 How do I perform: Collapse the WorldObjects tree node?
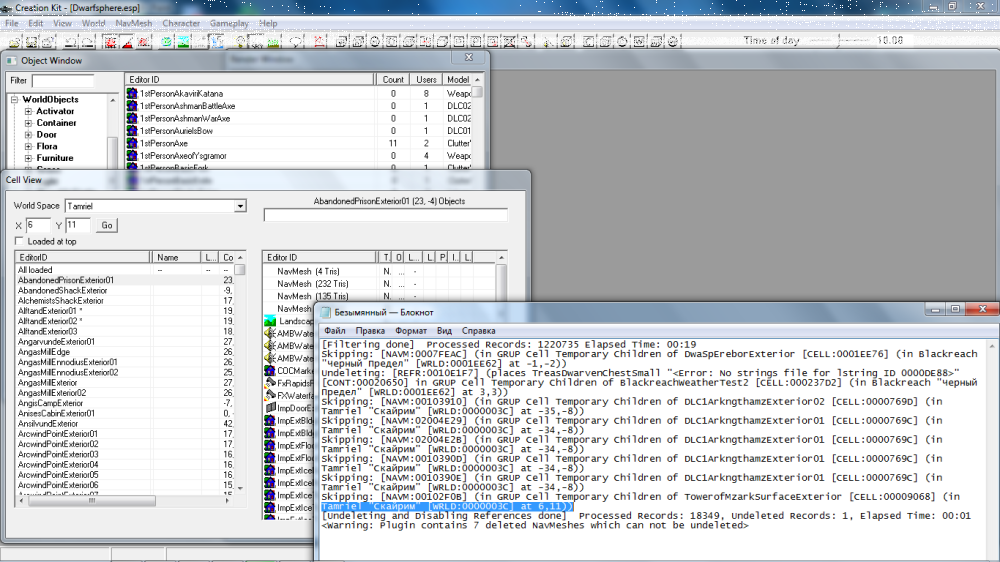point(14,100)
